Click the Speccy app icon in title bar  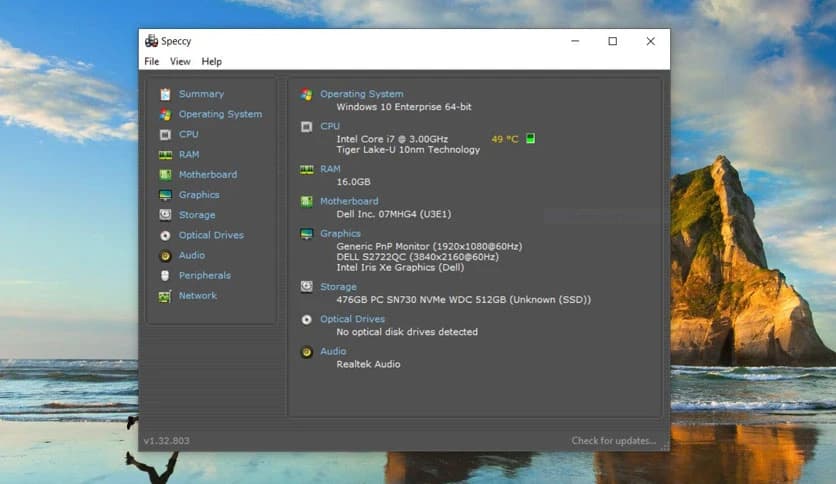point(151,41)
